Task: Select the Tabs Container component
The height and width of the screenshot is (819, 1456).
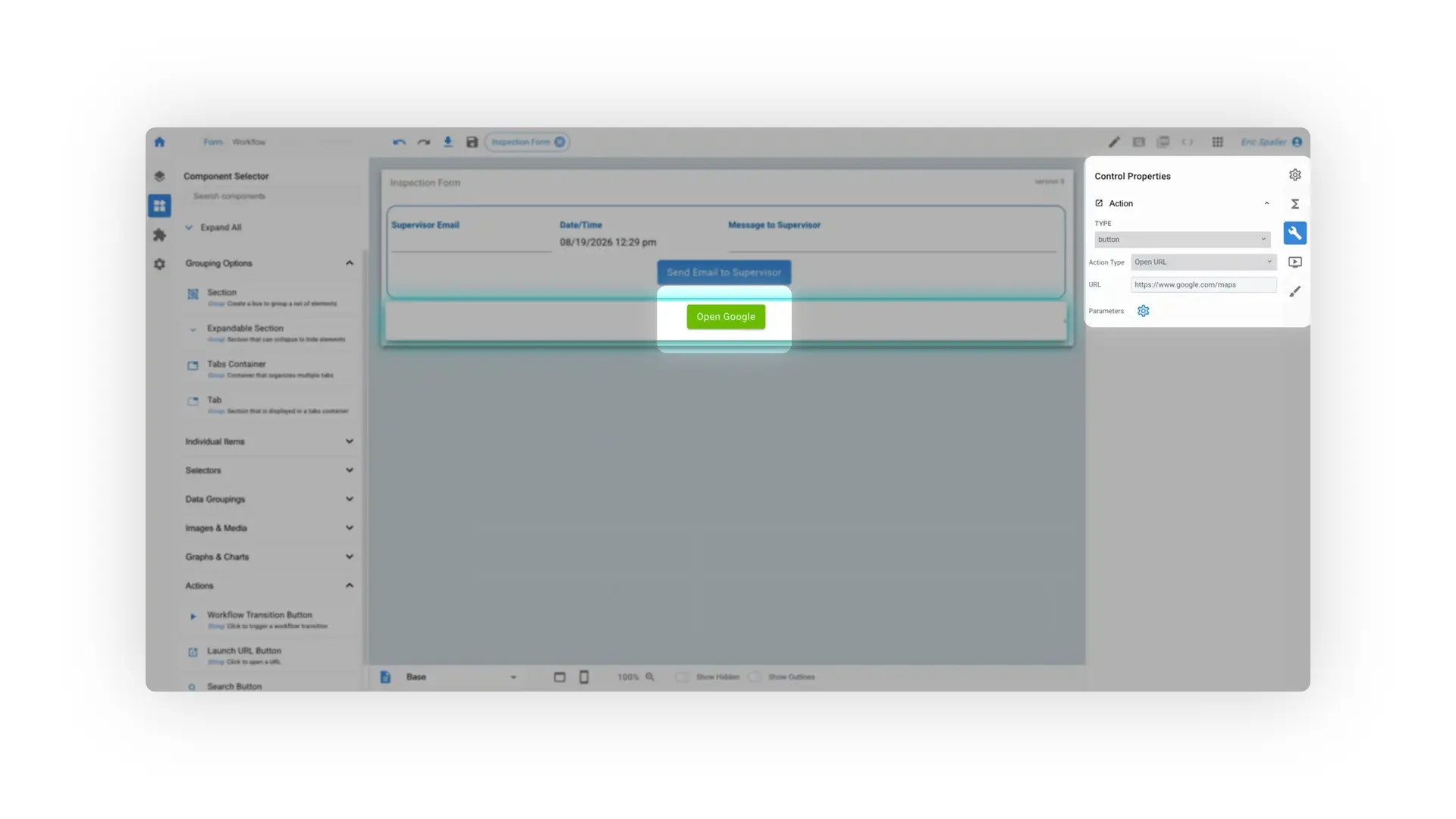Action: coord(270,369)
